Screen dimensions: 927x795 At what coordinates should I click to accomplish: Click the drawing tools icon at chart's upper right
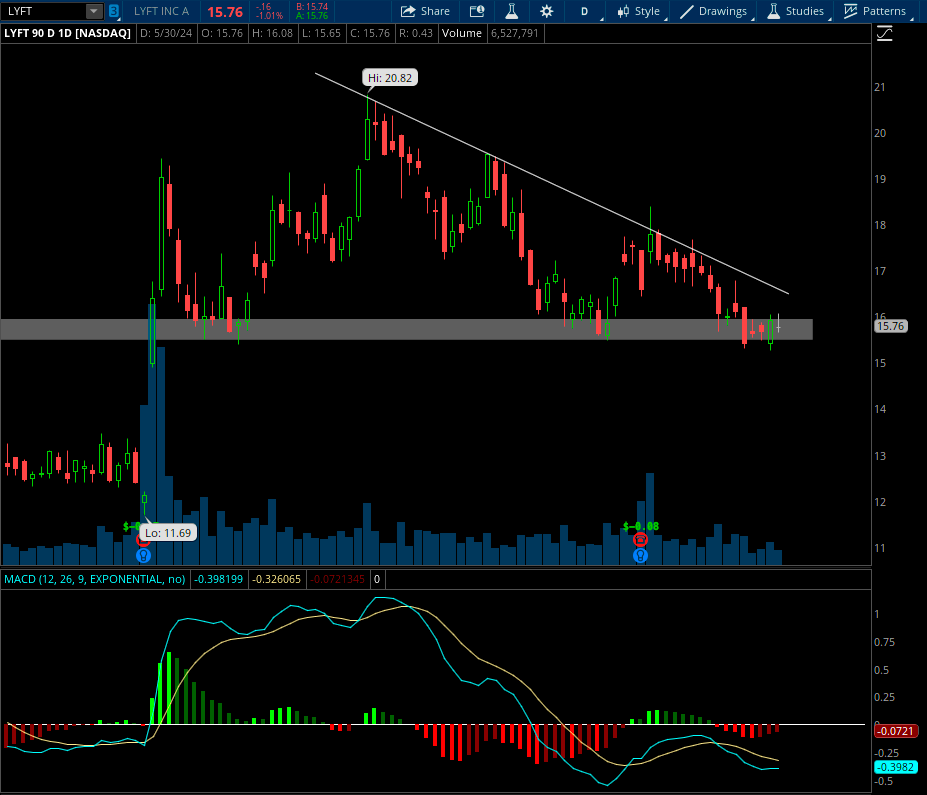coord(884,34)
